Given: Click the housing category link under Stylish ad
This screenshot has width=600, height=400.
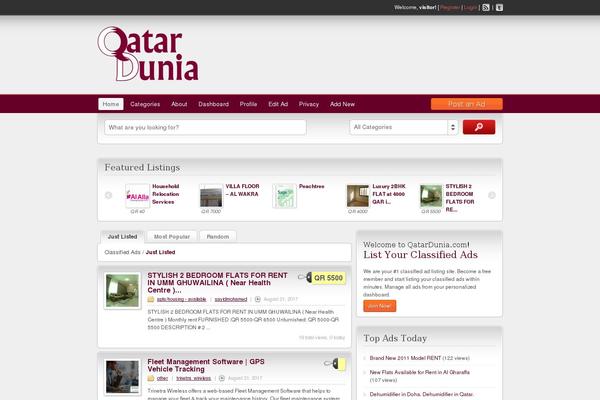Looking at the screenshot, I should point(181,299).
